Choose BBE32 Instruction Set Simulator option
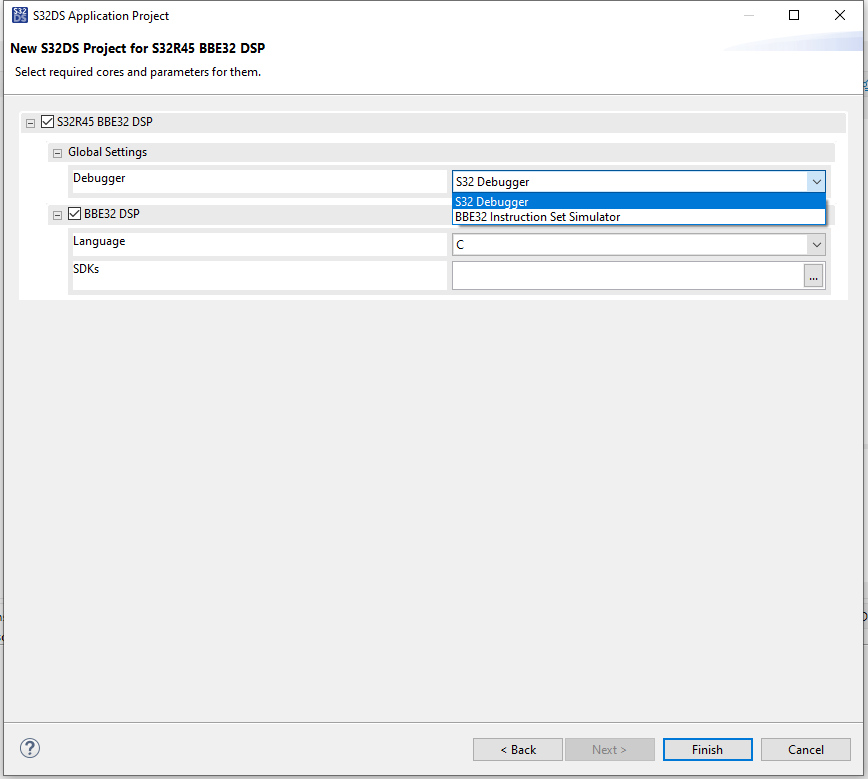Image resolution: width=868 pixels, height=779 pixels. point(639,216)
